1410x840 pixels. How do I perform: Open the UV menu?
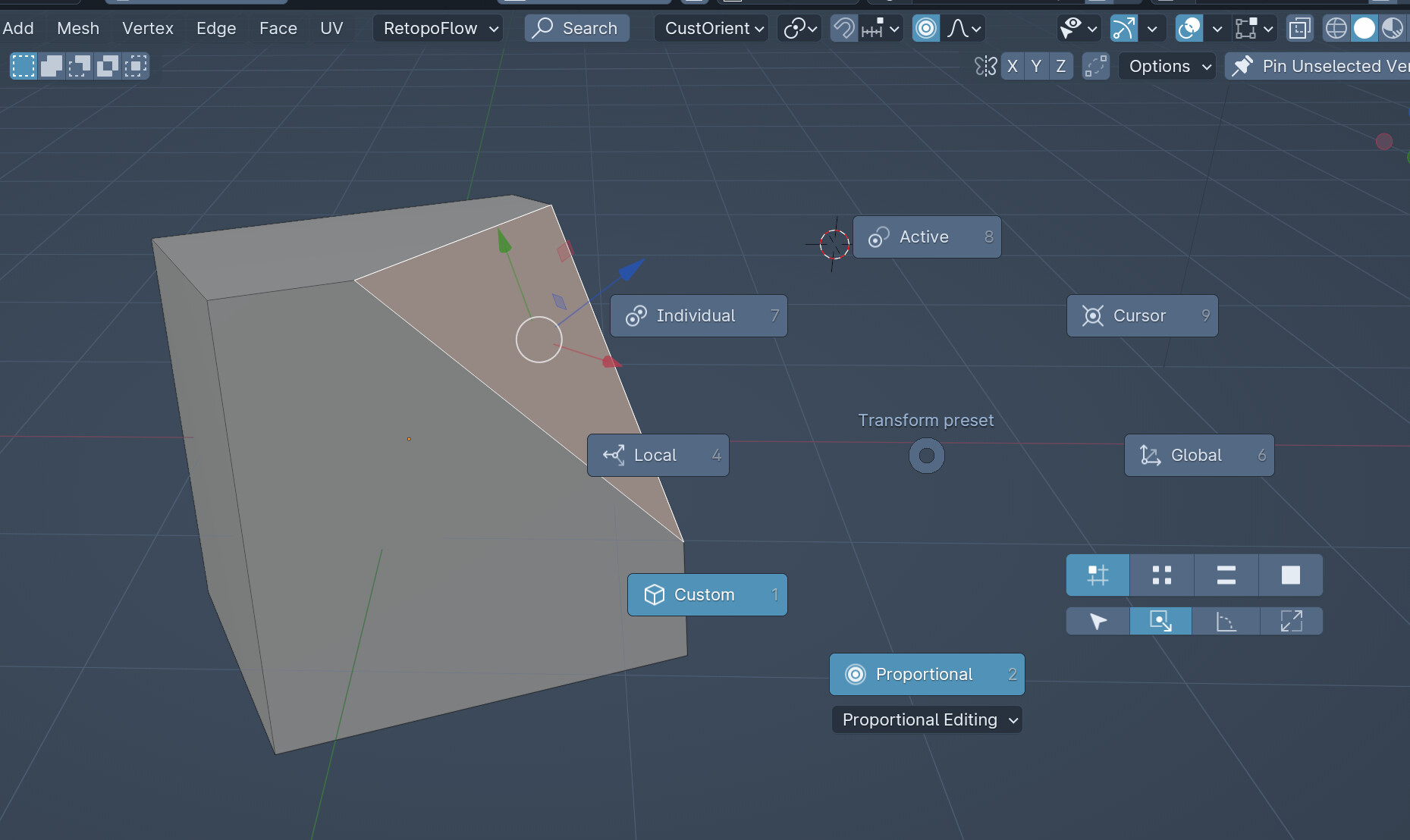[331, 29]
